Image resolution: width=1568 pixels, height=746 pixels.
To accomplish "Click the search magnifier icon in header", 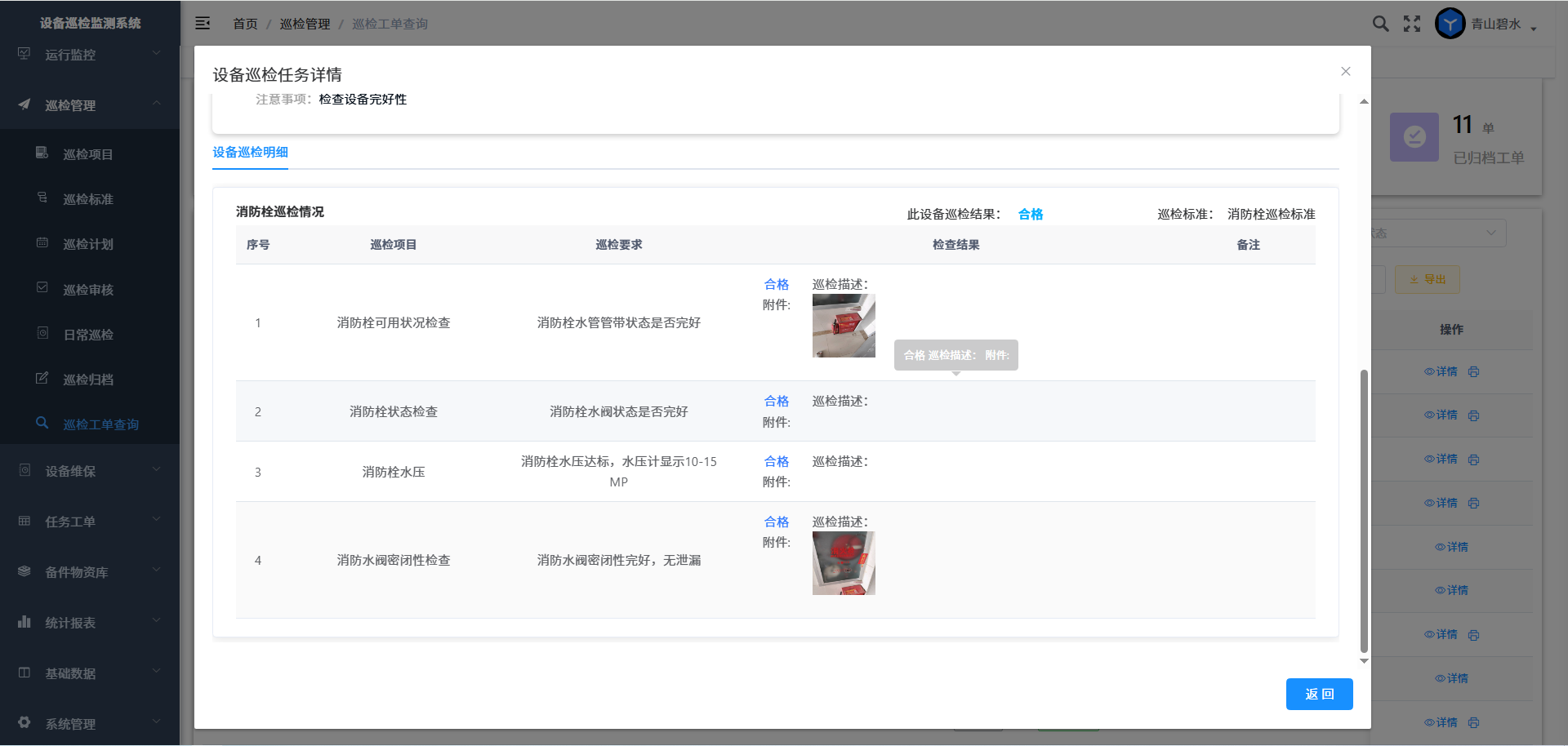I will [1380, 24].
